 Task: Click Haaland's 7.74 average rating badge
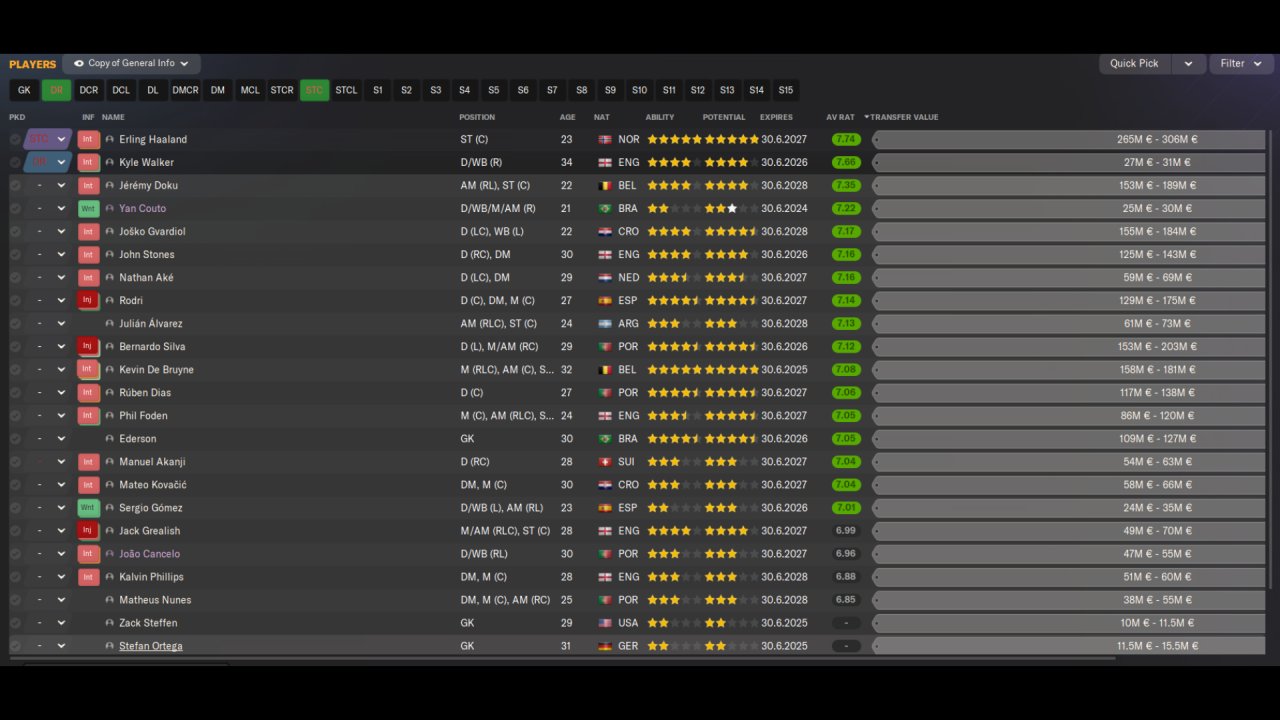tap(846, 140)
